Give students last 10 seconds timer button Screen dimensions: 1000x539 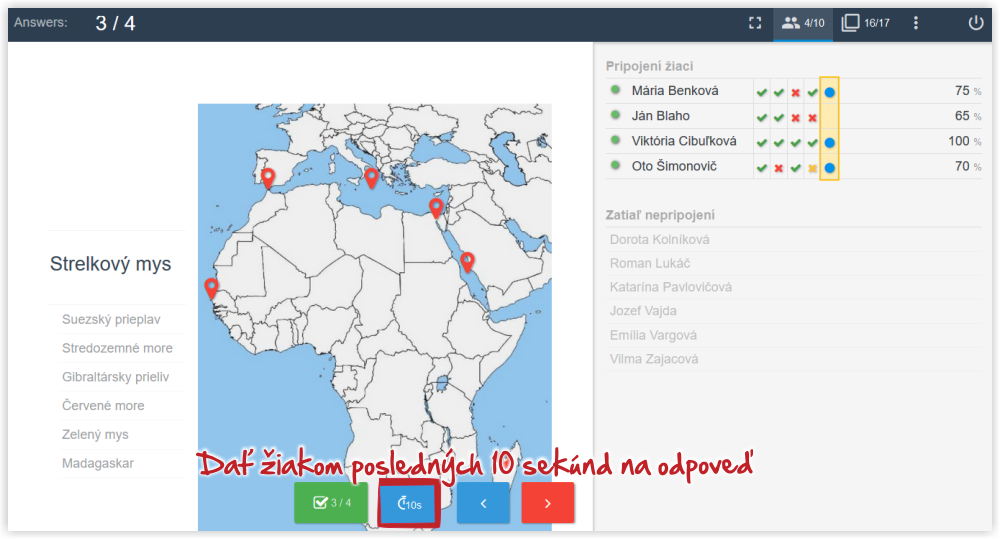click(409, 503)
